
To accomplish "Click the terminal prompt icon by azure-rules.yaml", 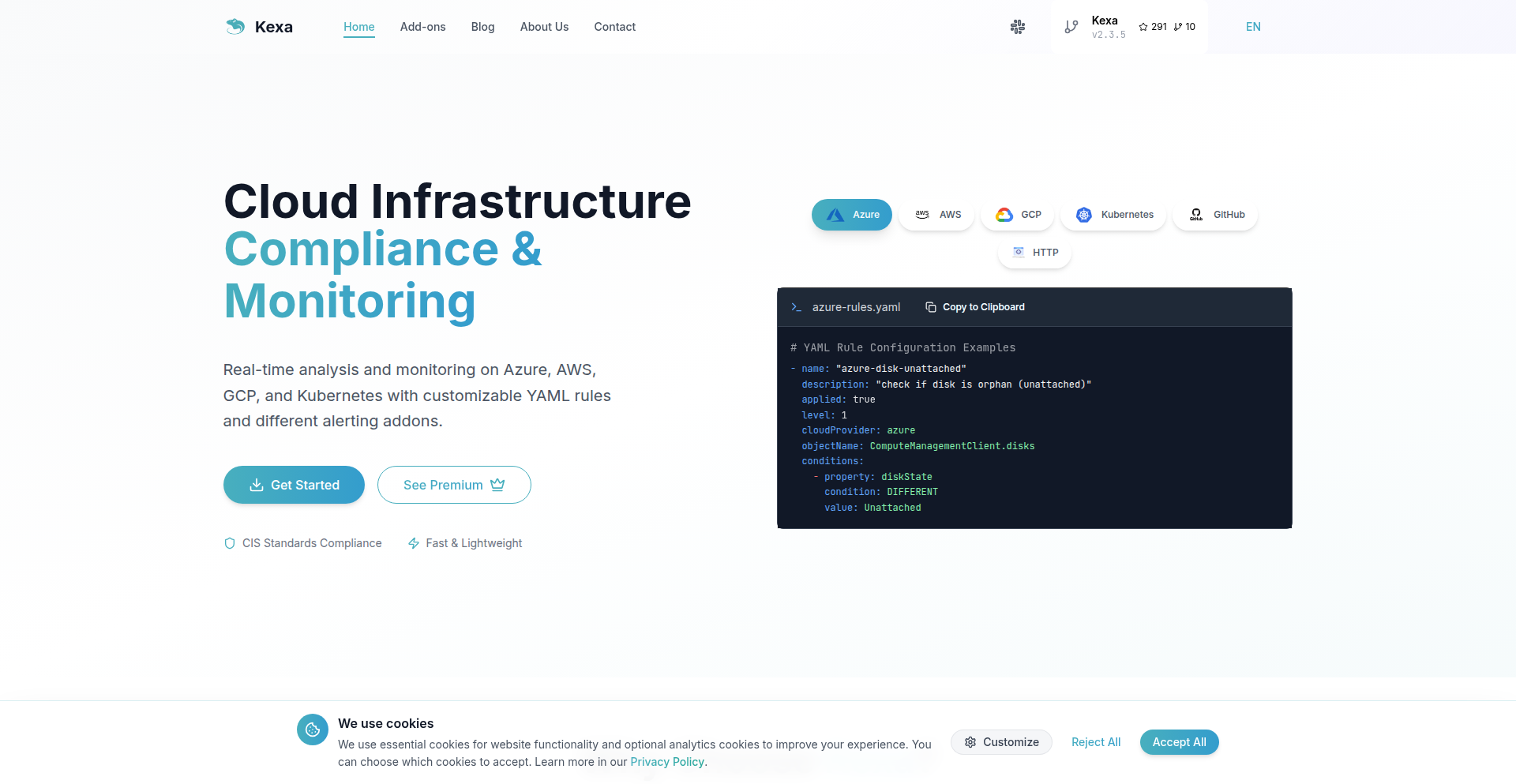I will tap(797, 307).
